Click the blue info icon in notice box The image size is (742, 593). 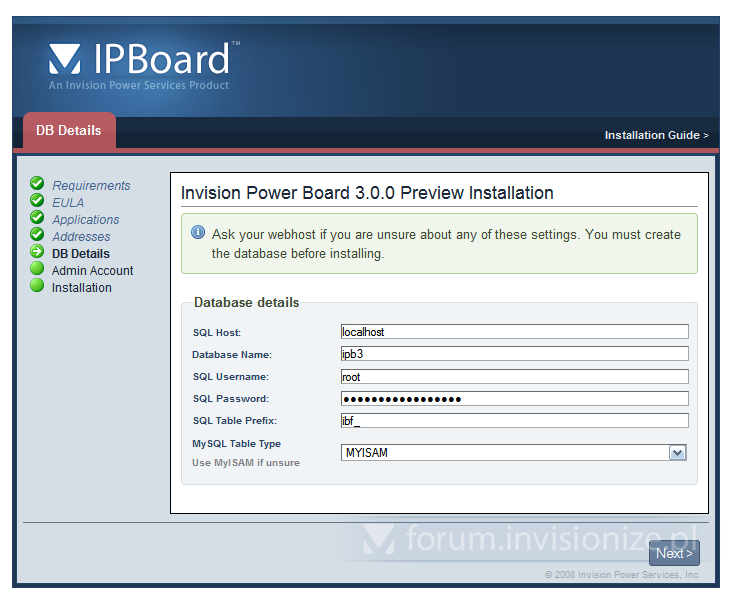click(x=198, y=233)
